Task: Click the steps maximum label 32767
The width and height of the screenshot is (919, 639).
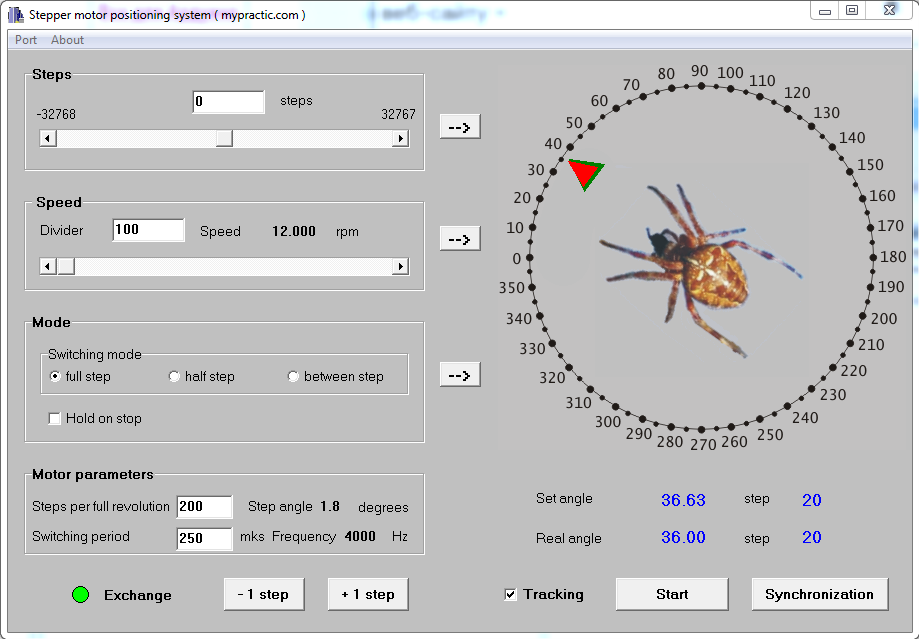Action: click(399, 114)
